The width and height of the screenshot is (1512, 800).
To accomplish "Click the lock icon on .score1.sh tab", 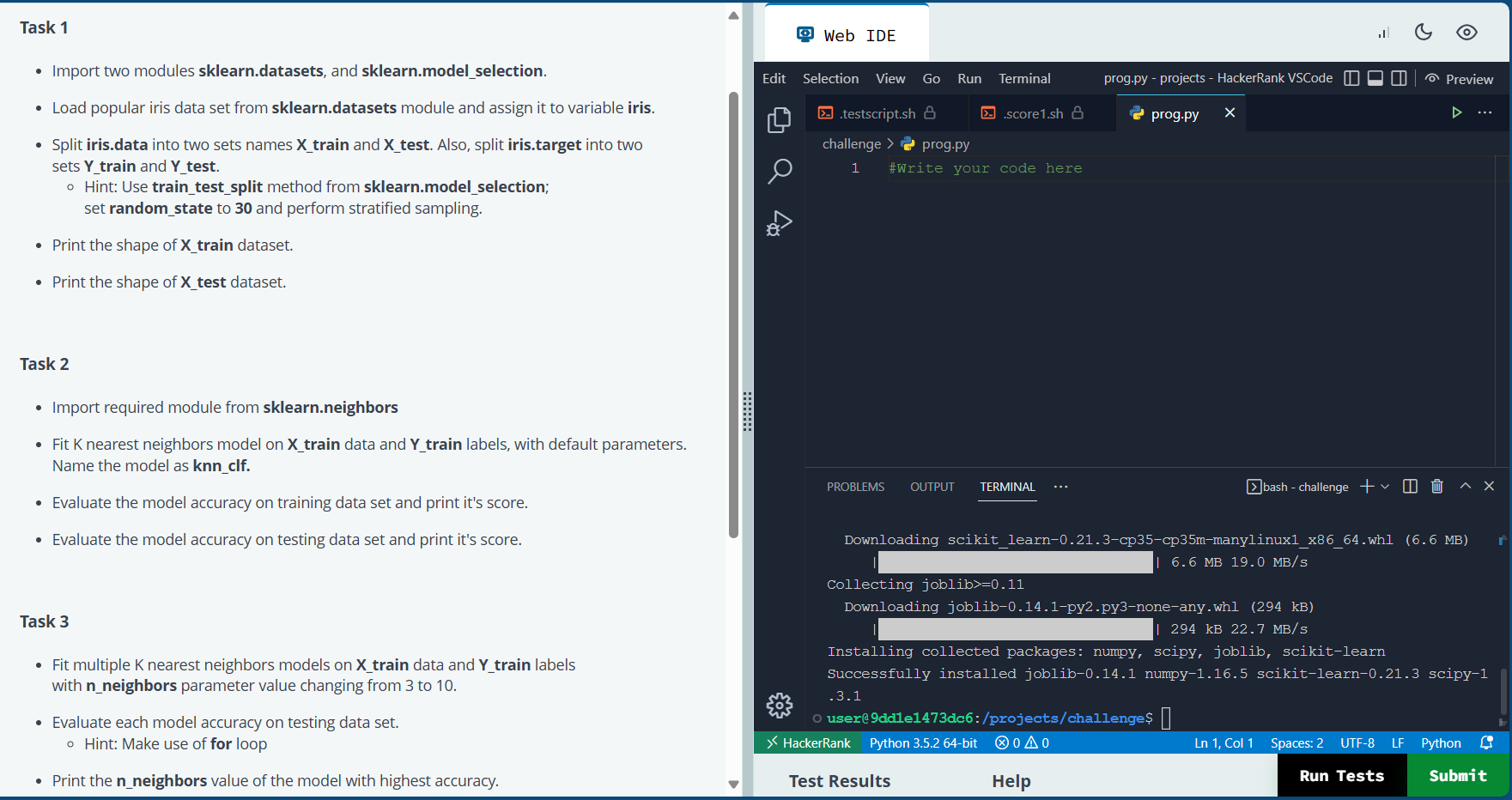I will (1078, 112).
